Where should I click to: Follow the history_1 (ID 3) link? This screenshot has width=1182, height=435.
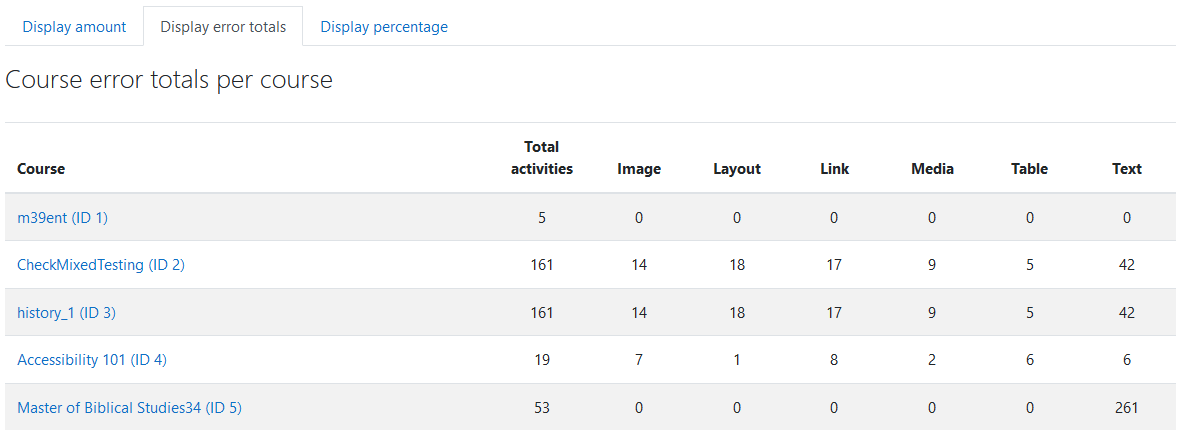[66, 313]
